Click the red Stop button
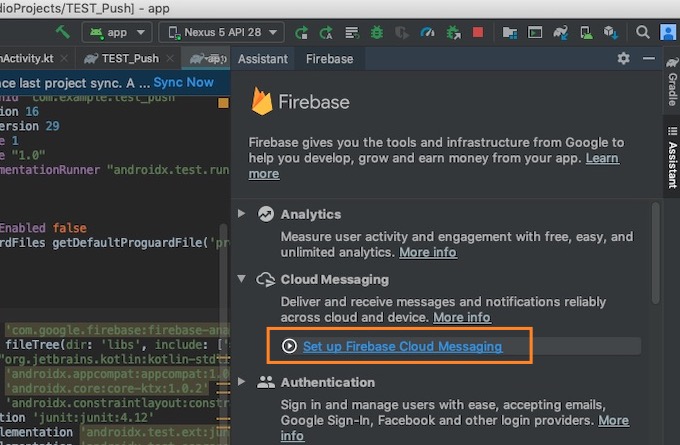The image size is (680, 445). tap(478, 32)
